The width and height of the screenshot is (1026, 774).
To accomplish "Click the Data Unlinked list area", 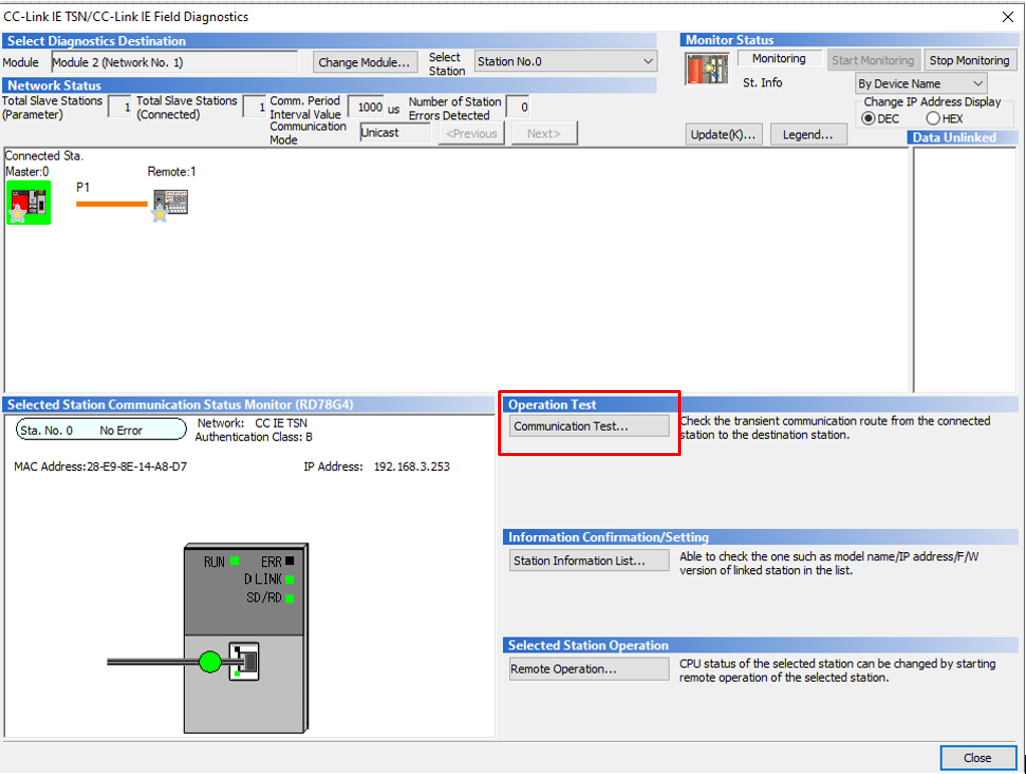I will pos(964,270).
